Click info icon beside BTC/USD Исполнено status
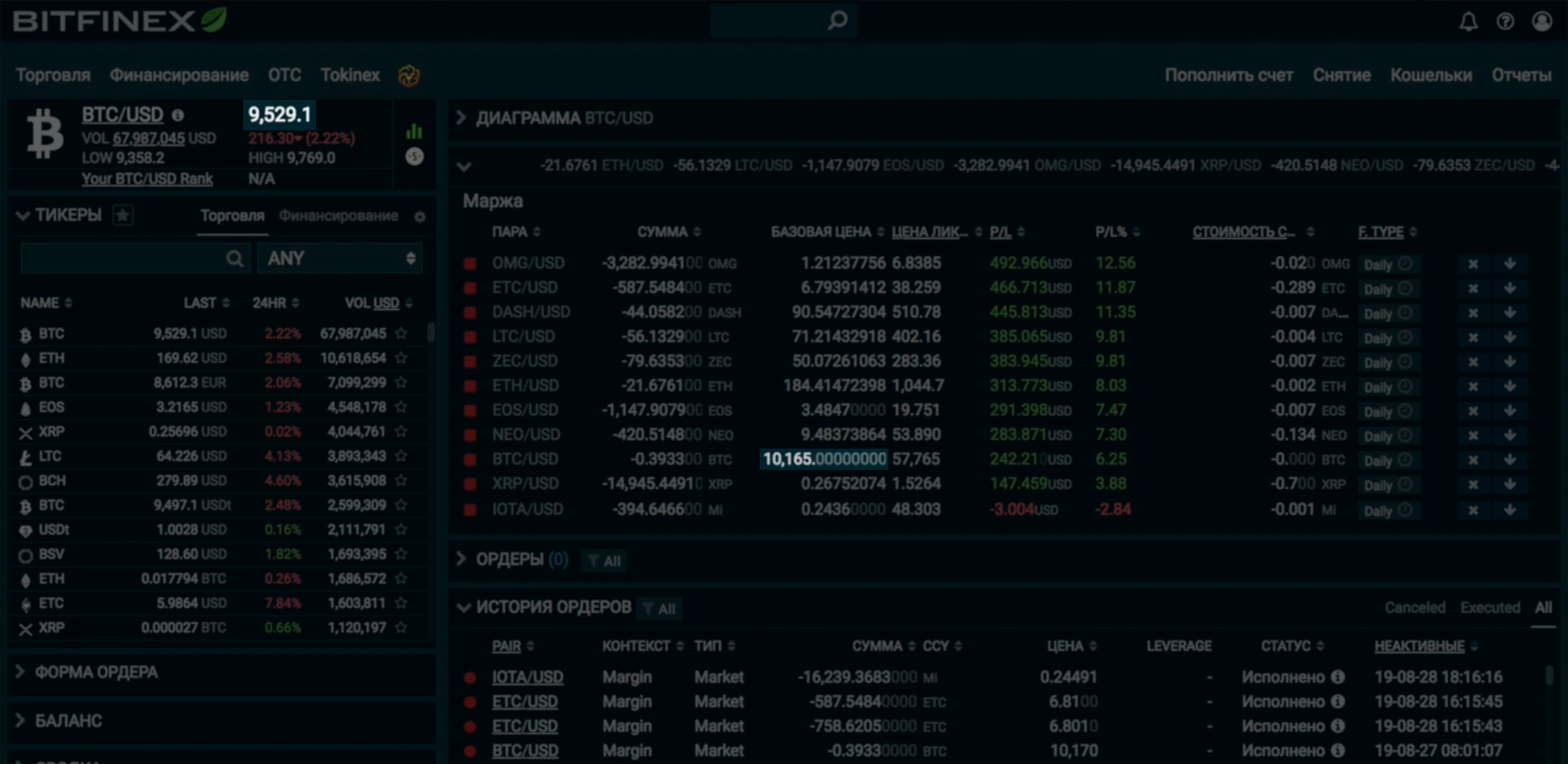The image size is (1568, 764). click(1338, 751)
